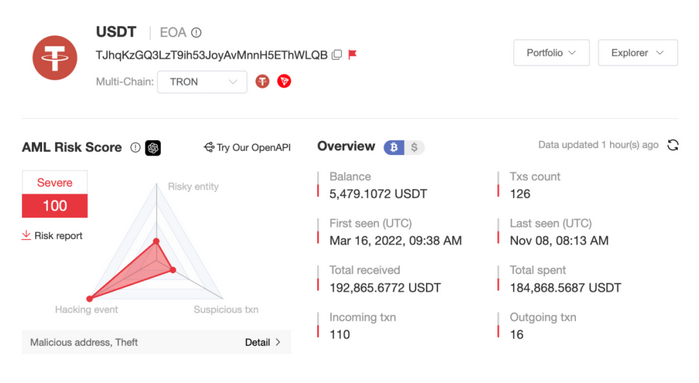
Task: Click the Severe 100 risk score badge
Action: coord(55,194)
